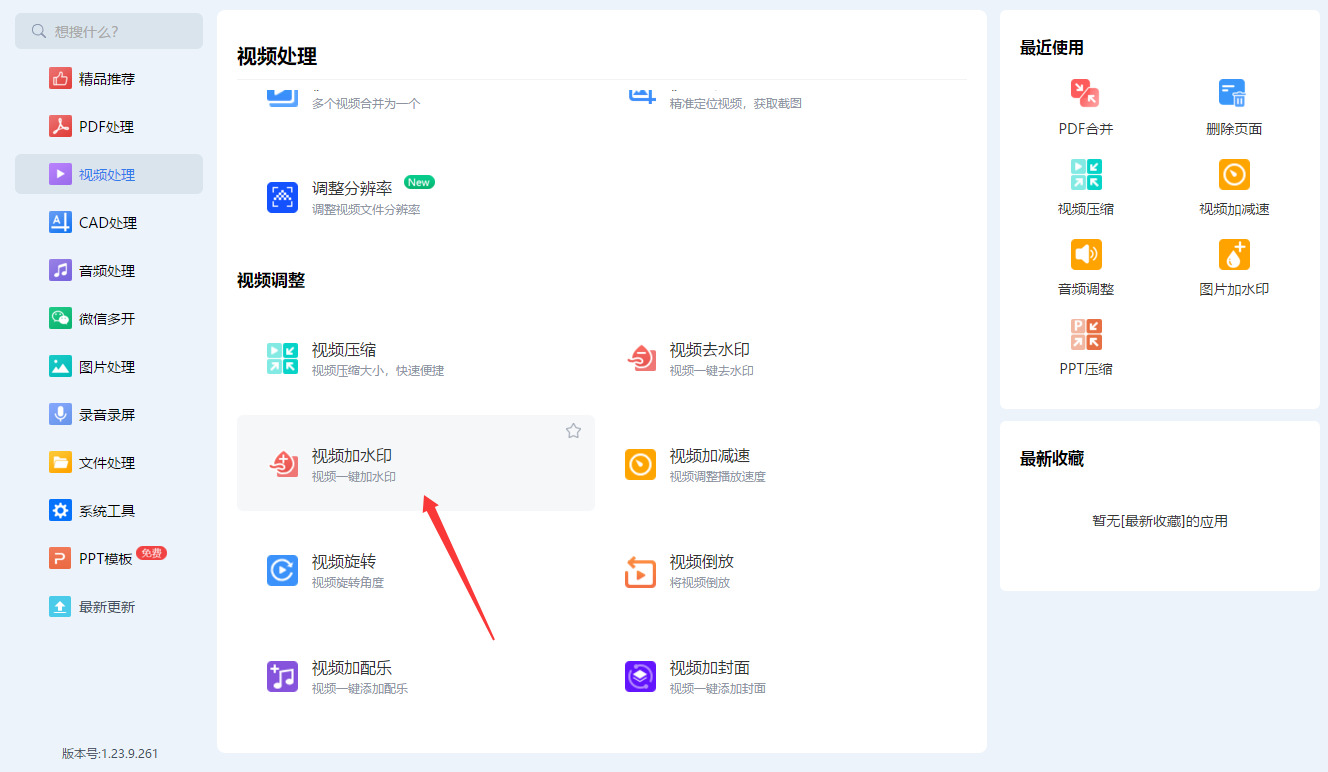This screenshot has height=772, width=1328.
Task: Click the New badge beside 调整分辨率
Action: [x=419, y=182]
